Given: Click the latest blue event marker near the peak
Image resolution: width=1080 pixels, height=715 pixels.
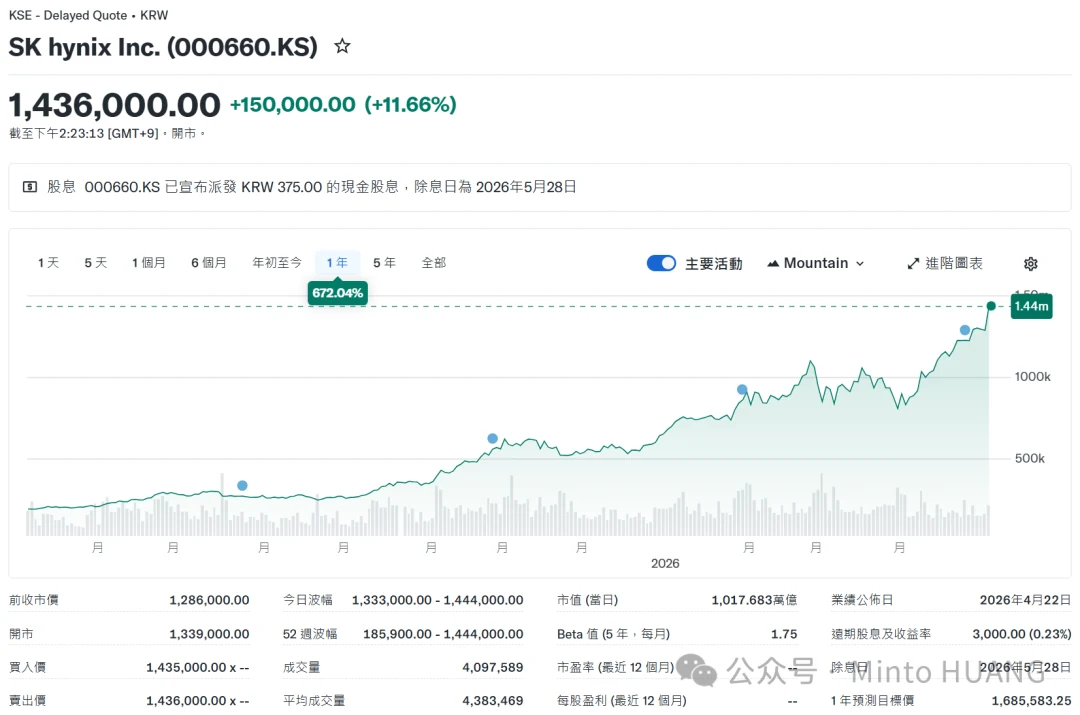Looking at the screenshot, I should coord(965,330).
